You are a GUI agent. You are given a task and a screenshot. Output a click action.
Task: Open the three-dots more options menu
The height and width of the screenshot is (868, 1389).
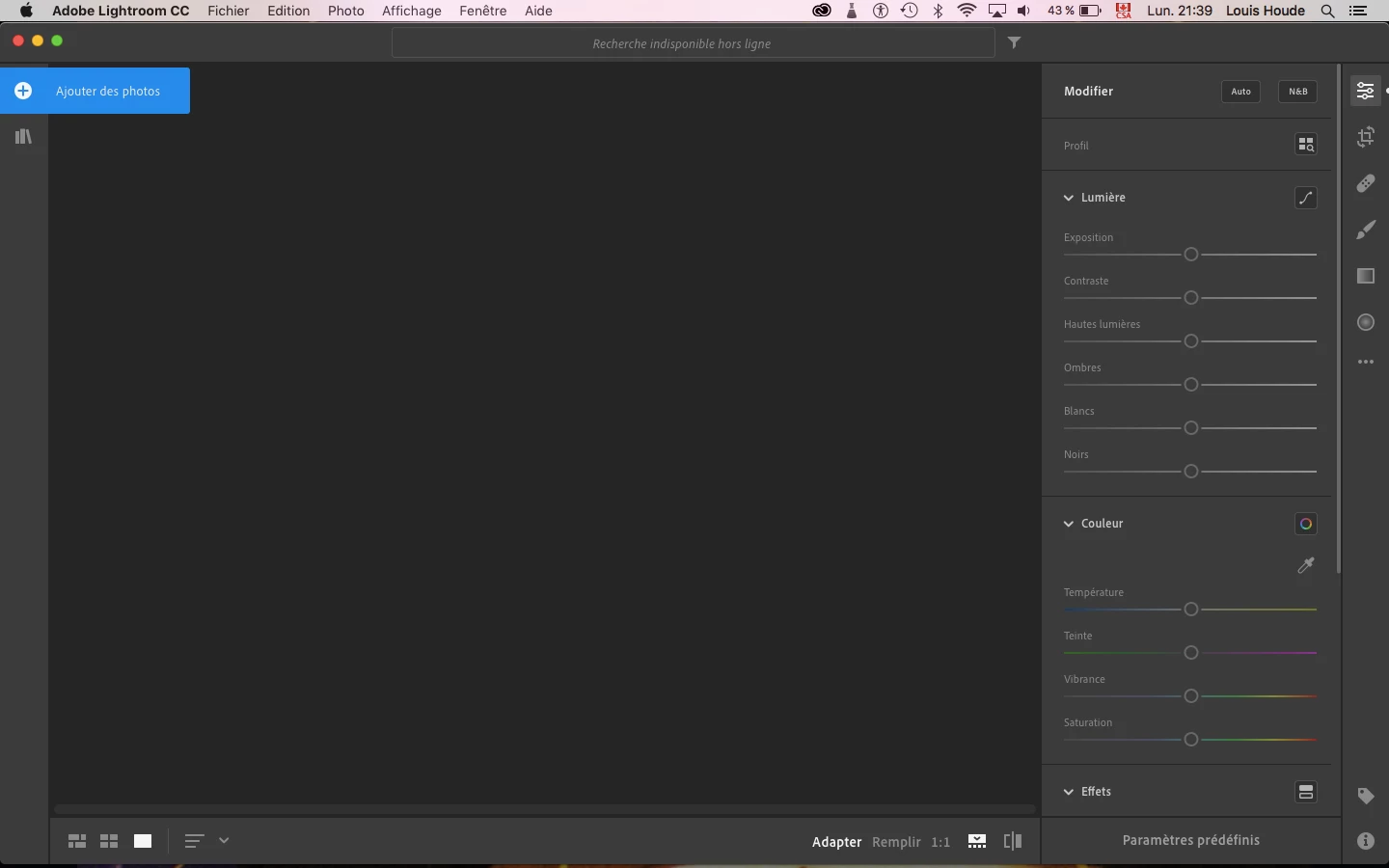[1366, 363]
